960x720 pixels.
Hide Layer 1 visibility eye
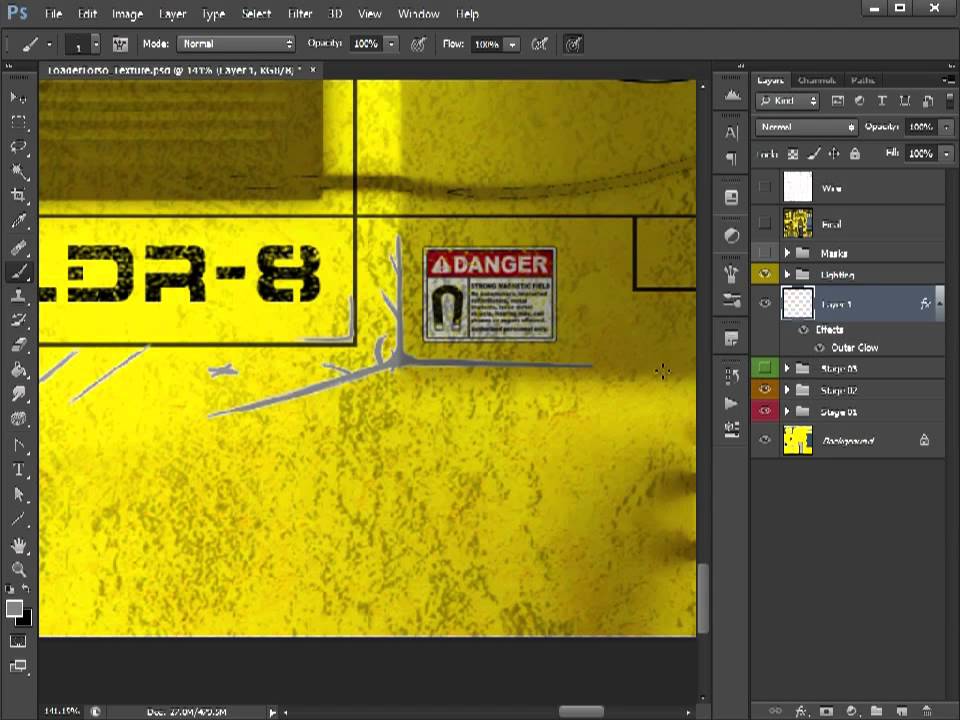pyautogui.click(x=765, y=303)
